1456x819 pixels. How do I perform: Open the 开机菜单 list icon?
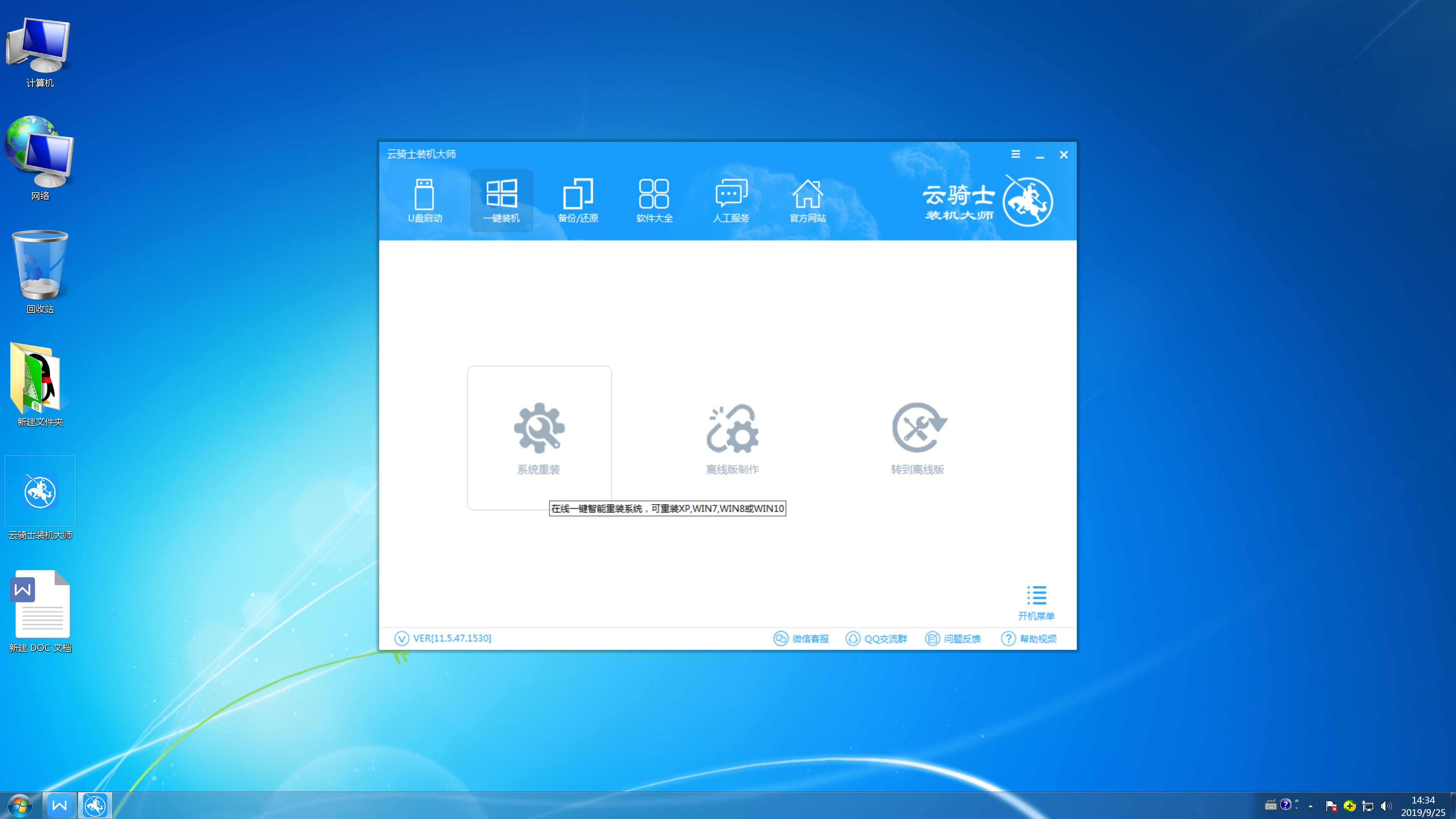(1036, 595)
